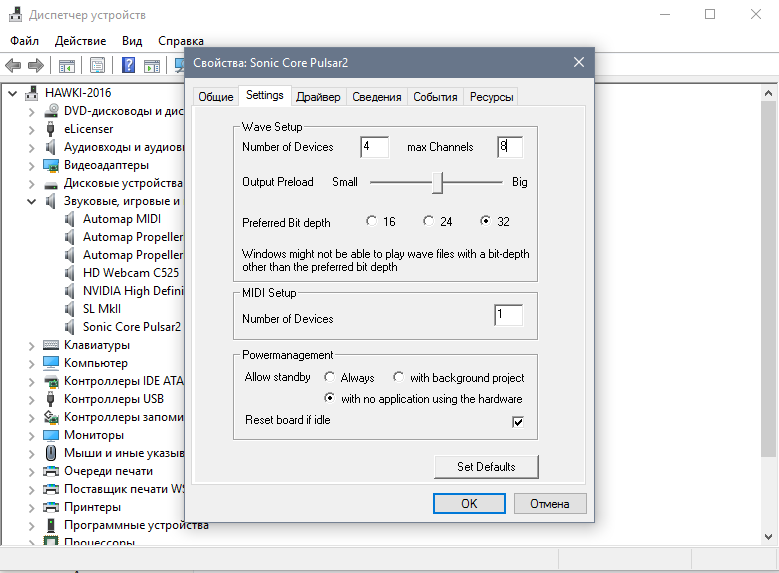The width and height of the screenshot is (779, 573).
Task: Switch to the Ресурсы tab
Action: tap(491, 97)
